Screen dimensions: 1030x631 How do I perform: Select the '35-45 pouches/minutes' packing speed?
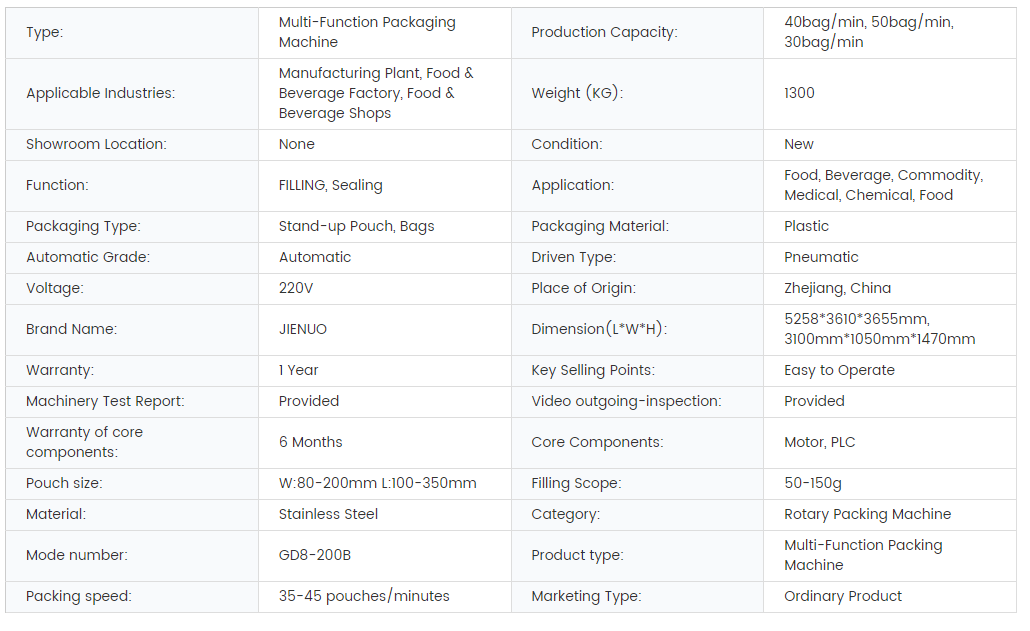coord(364,596)
